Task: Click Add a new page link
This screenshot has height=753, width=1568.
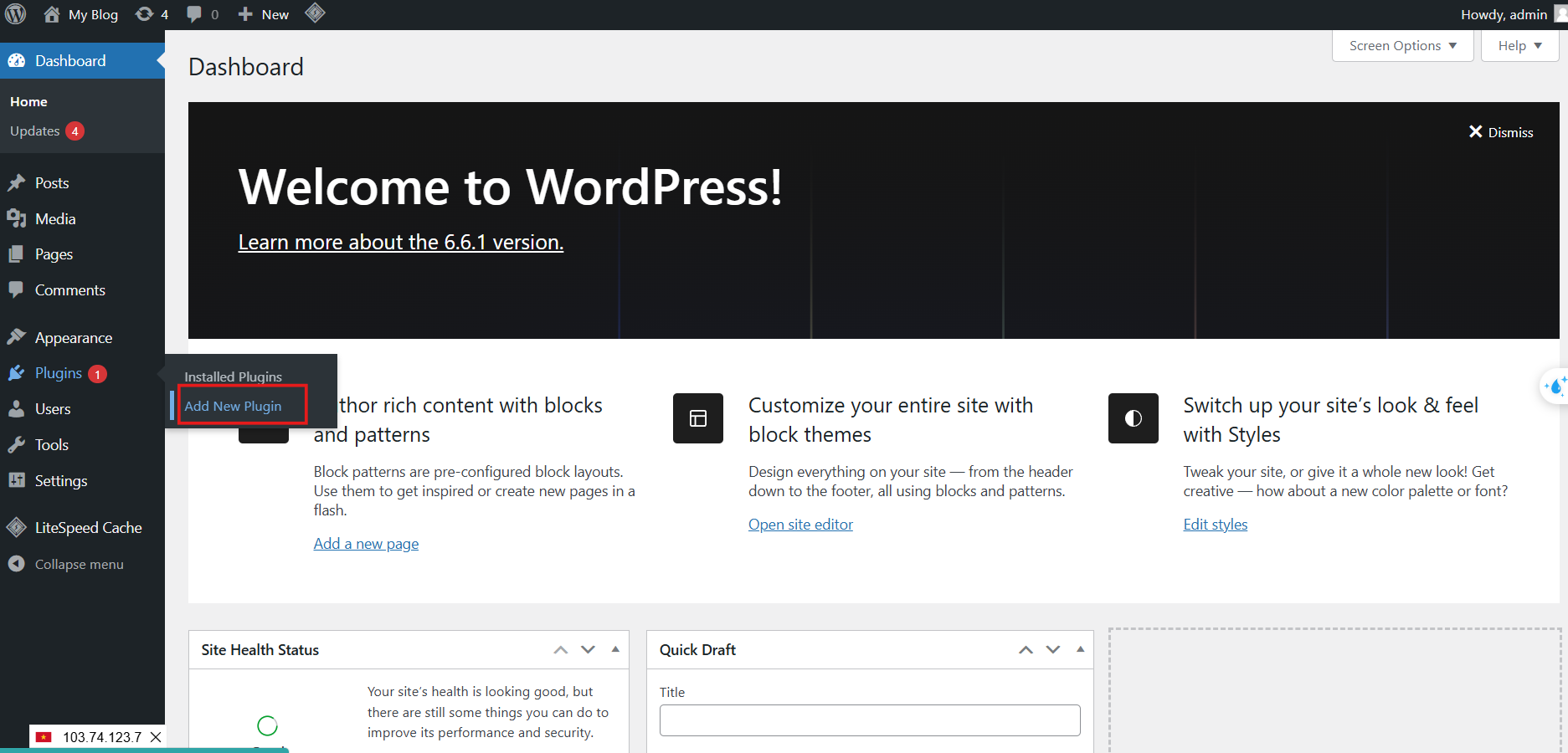Action: (x=366, y=544)
